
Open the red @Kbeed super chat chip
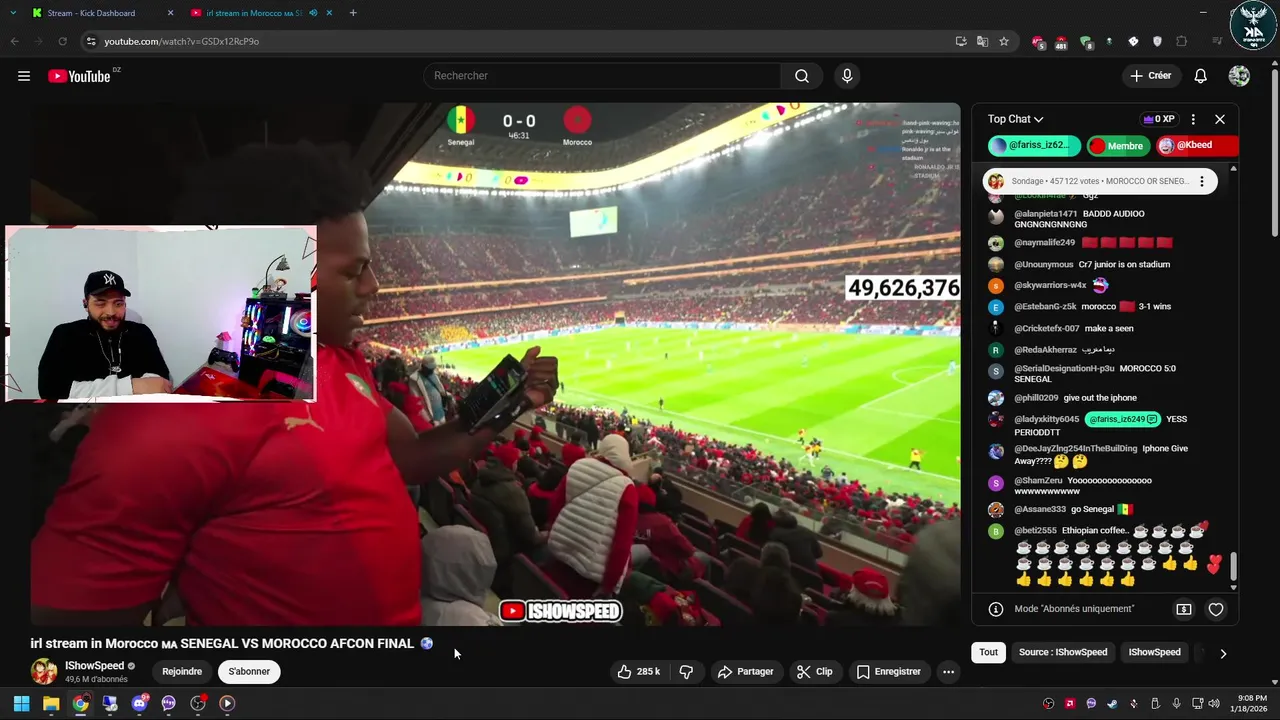point(1197,145)
